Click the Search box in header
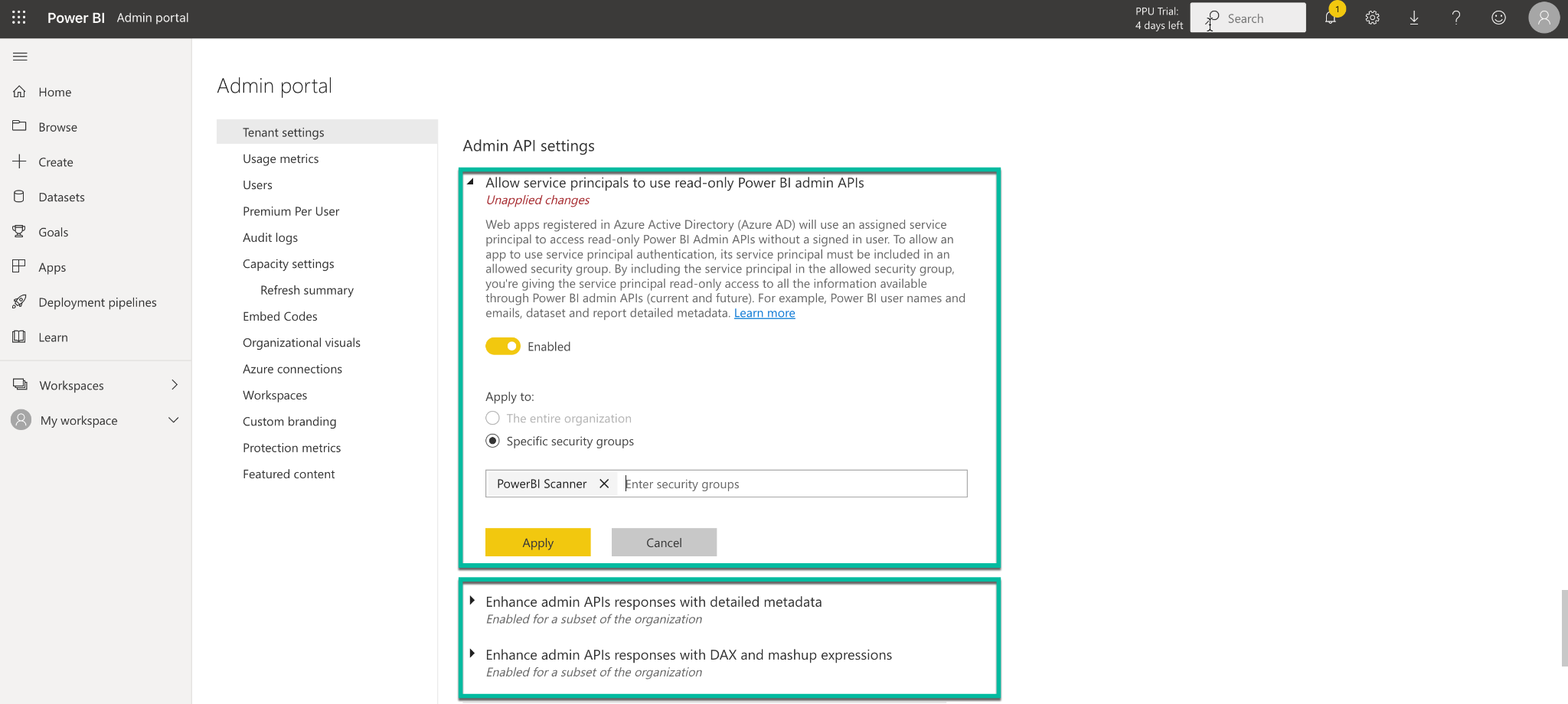The width and height of the screenshot is (1568, 704). [1248, 18]
